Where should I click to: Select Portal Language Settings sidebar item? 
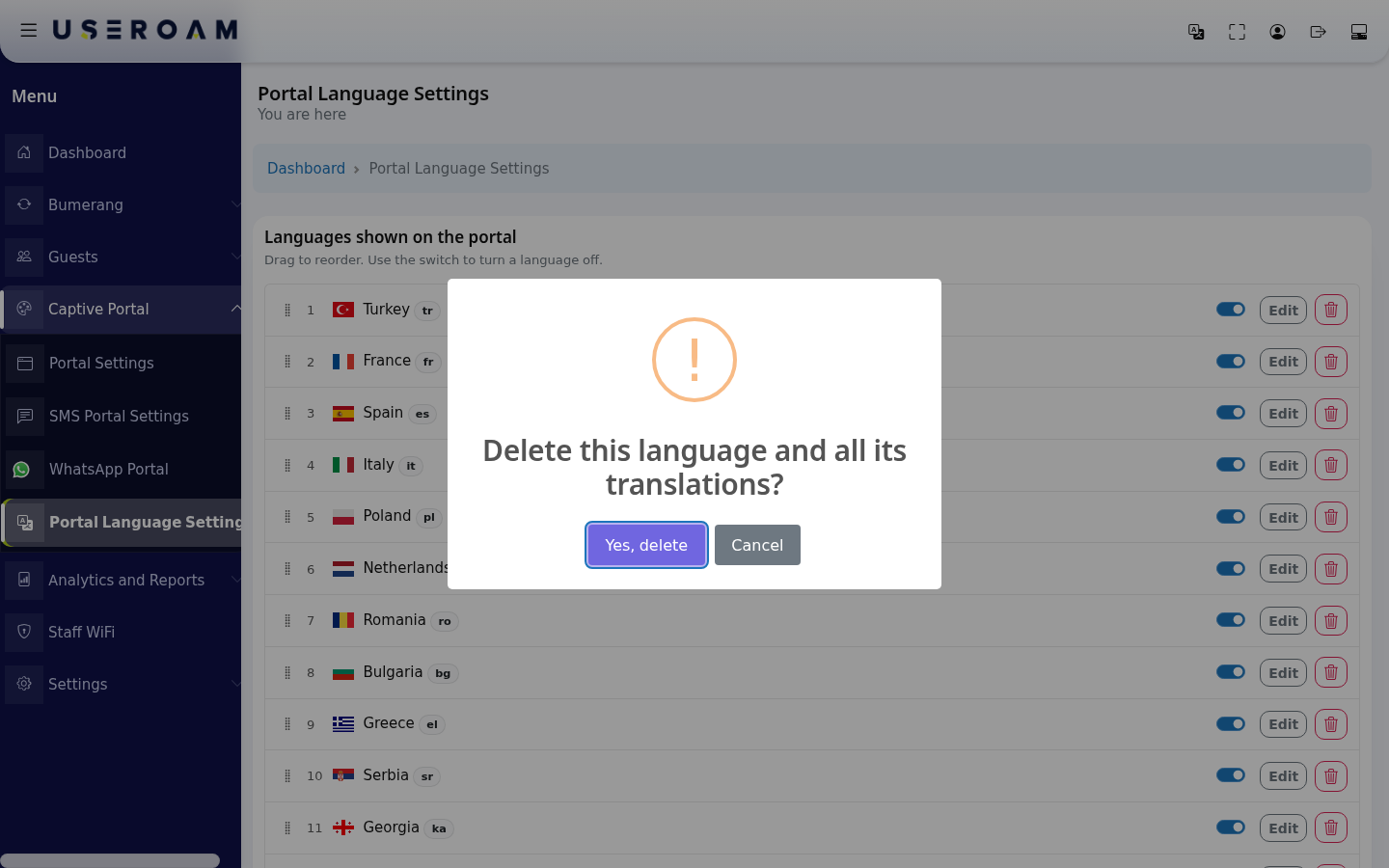pos(121,522)
